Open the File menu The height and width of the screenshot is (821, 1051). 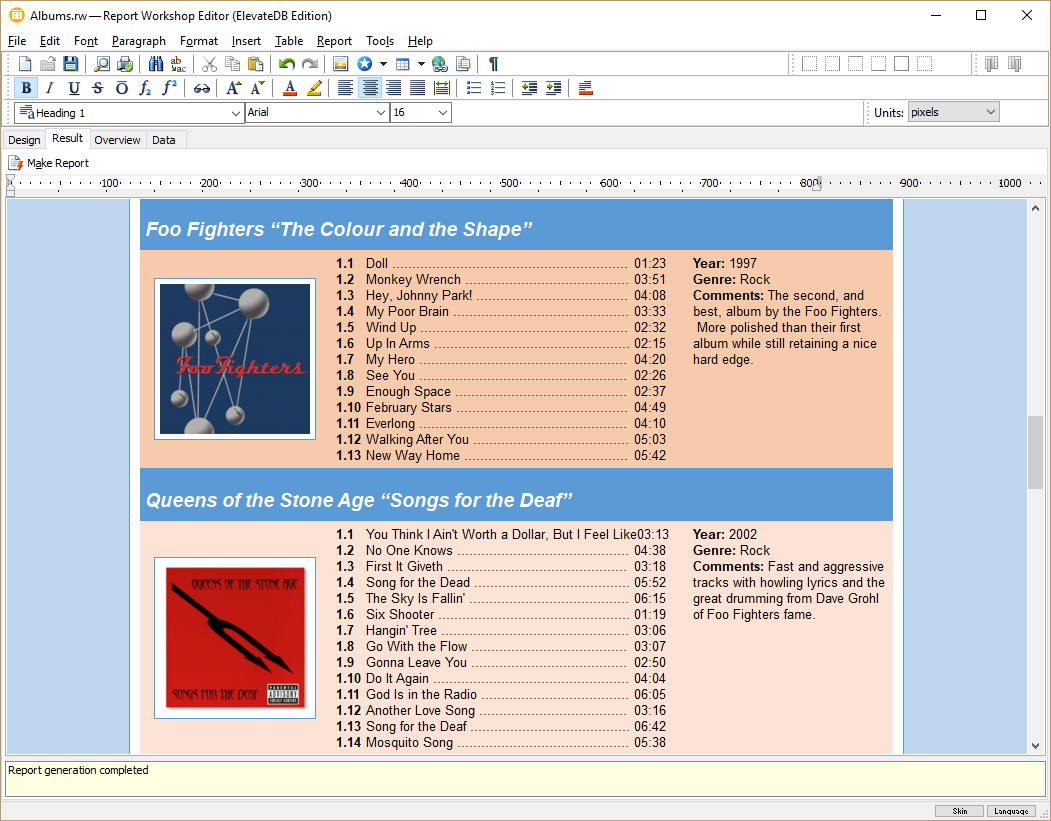(x=17, y=41)
